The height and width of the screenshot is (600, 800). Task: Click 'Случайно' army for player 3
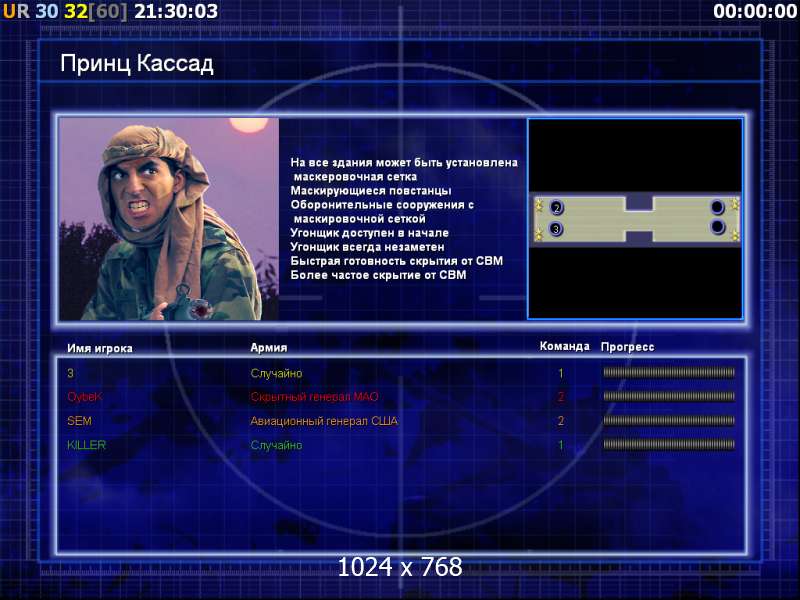[x=276, y=373]
